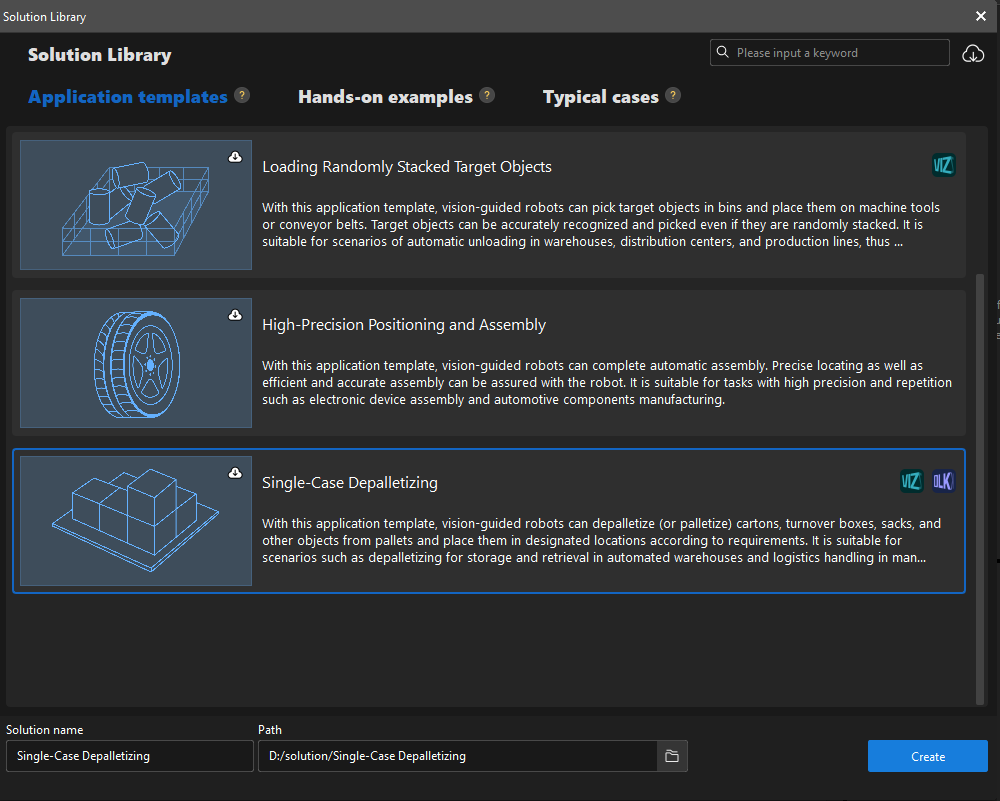Screen dimensions: 1000x801
Task: Click the template list vertical scrollbar
Action: pyautogui.click(x=979, y=480)
